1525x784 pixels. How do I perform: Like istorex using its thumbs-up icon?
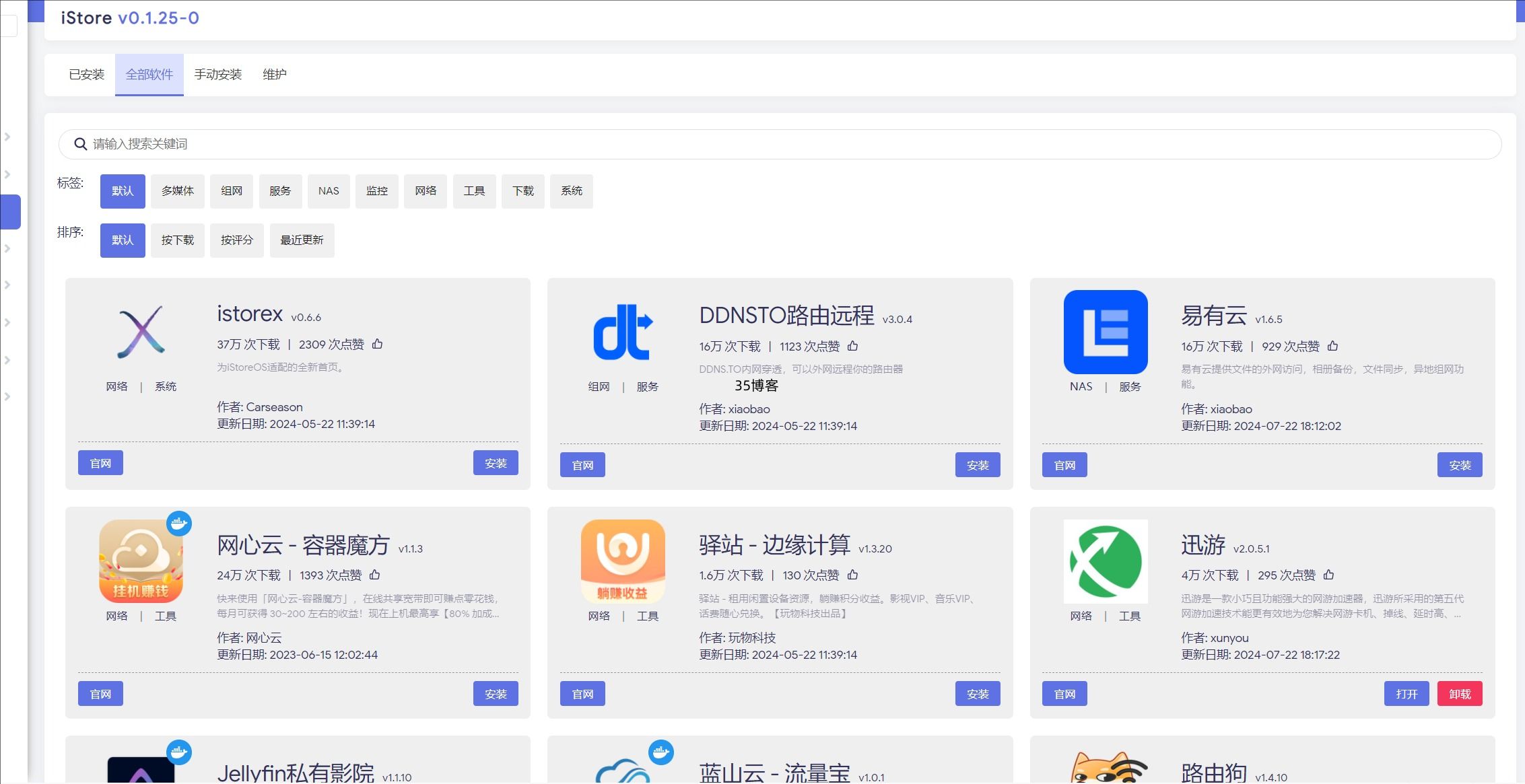pyautogui.click(x=378, y=344)
